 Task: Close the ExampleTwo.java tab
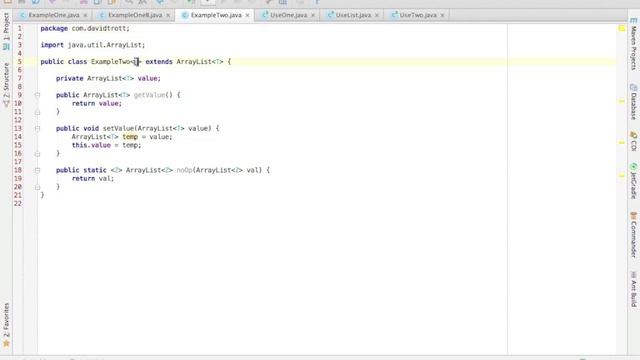[x=247, y=15]
